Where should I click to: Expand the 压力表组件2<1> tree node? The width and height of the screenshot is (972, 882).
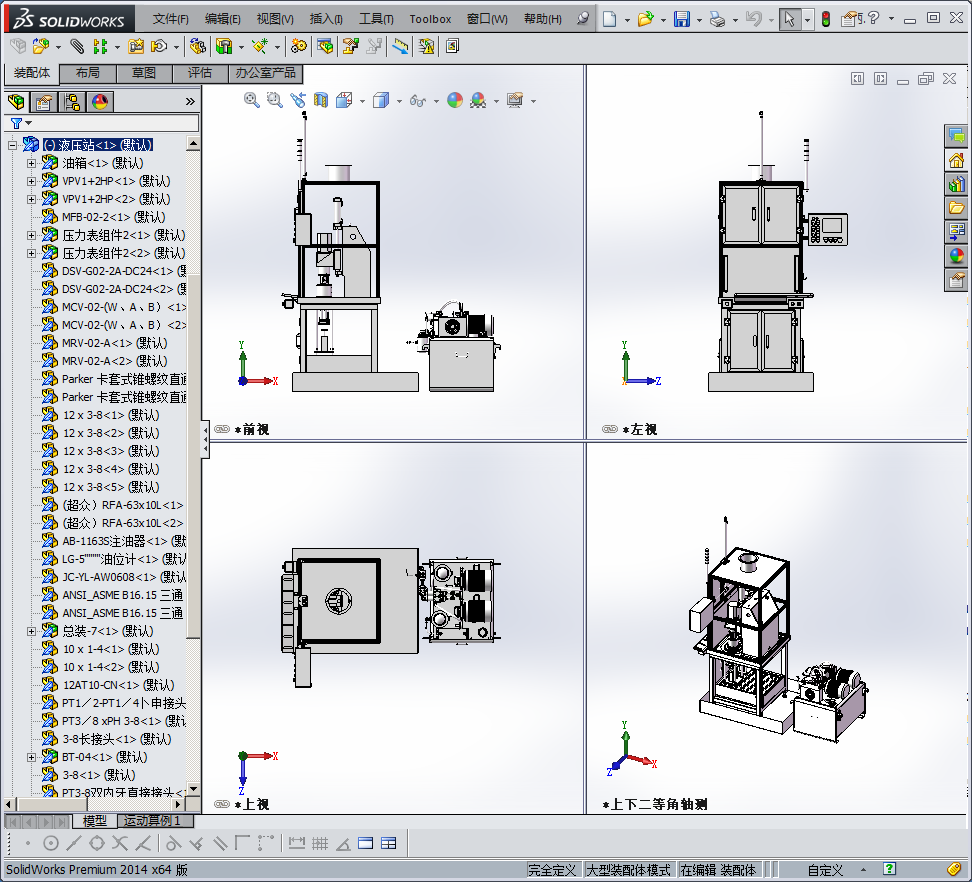(x=31, y=235)
